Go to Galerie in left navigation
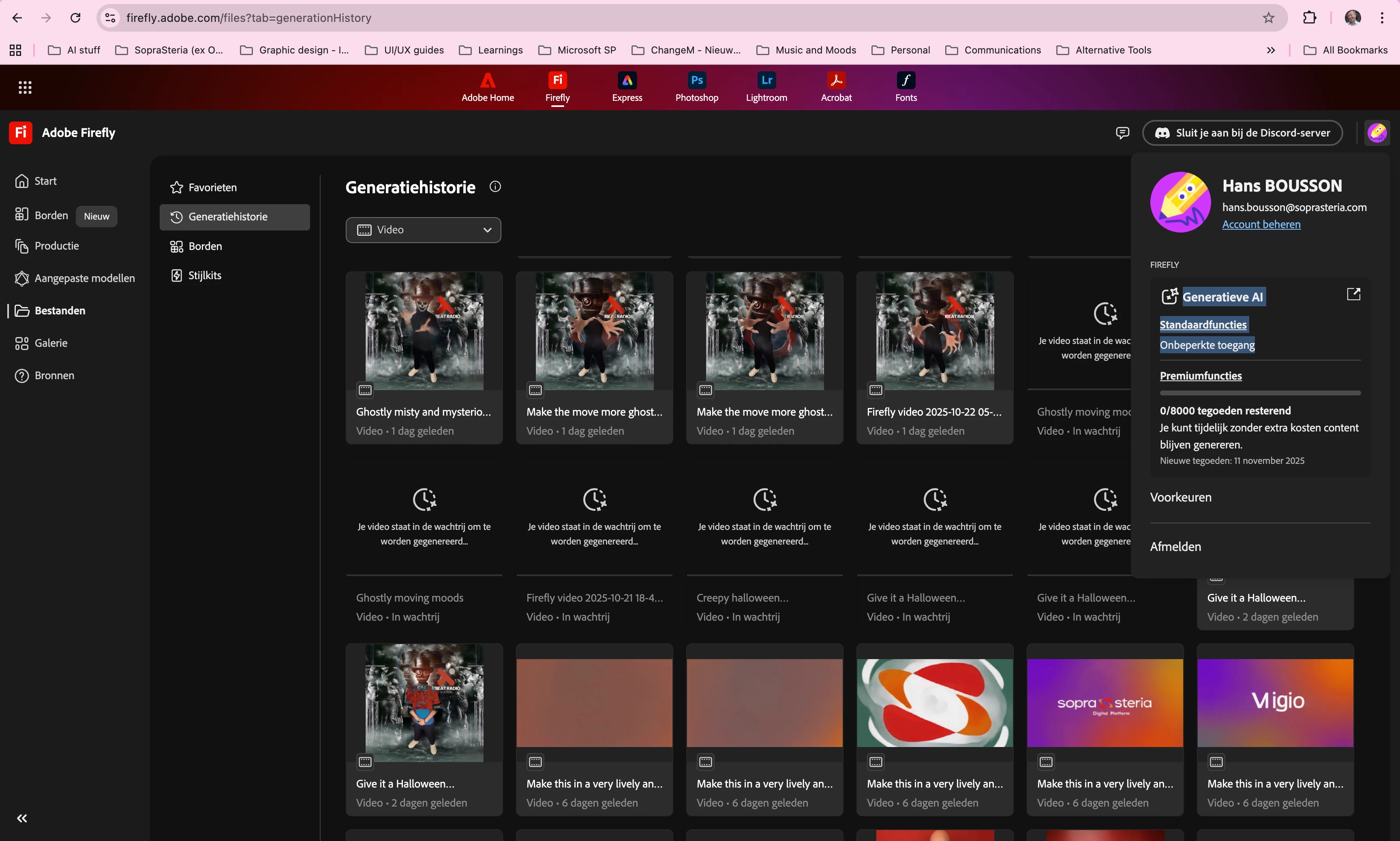1400x841 pixels. (51, 343)
